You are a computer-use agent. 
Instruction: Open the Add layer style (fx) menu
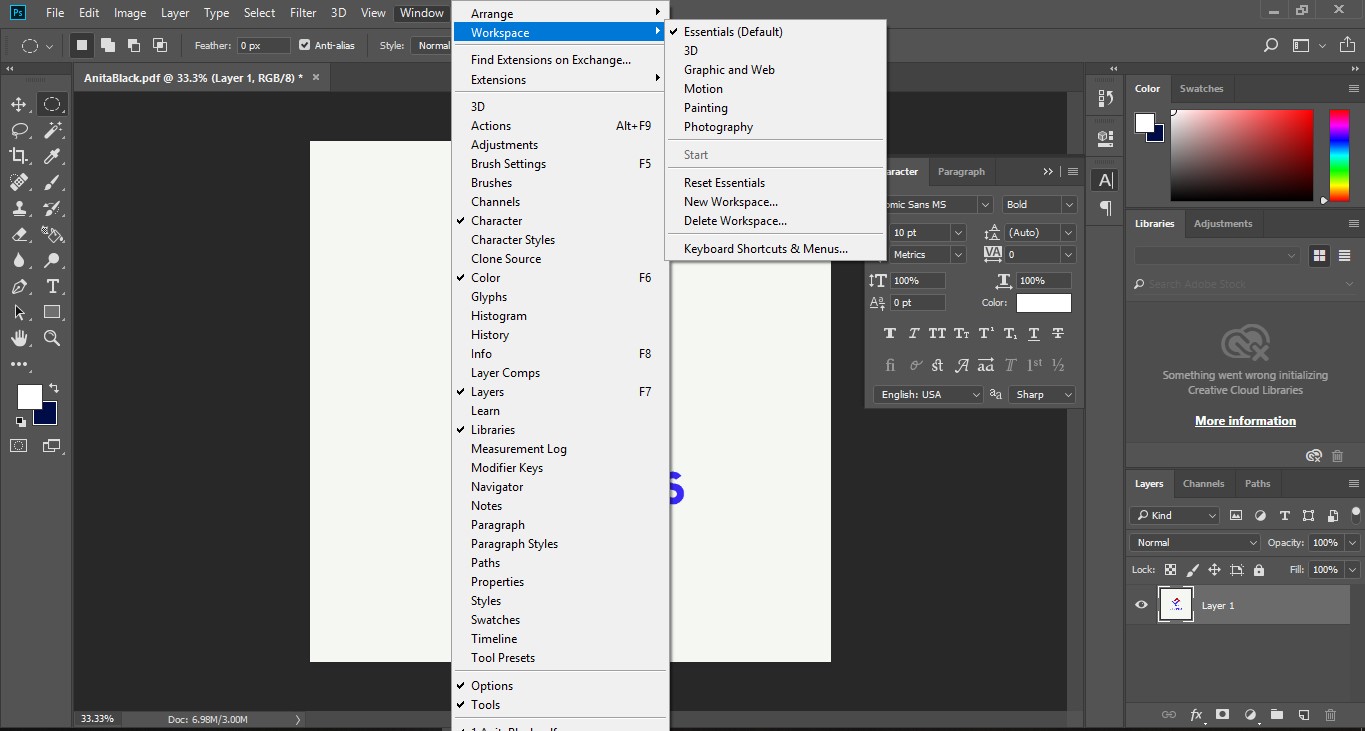(x=1195, y=714)
